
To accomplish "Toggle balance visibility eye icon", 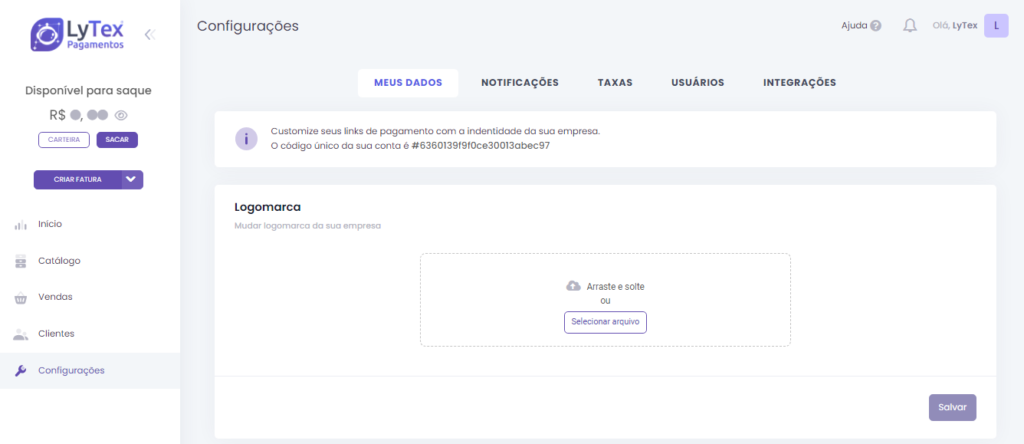I will [x=121, y=115].
